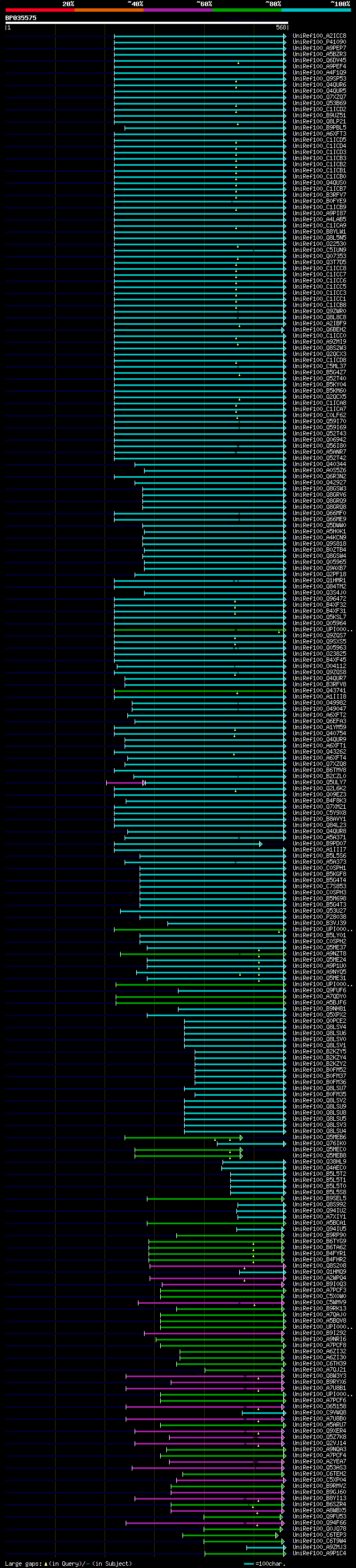
Task: Open hit 'UniRef100_Q94F66'
Action: tap(319, 1523)
